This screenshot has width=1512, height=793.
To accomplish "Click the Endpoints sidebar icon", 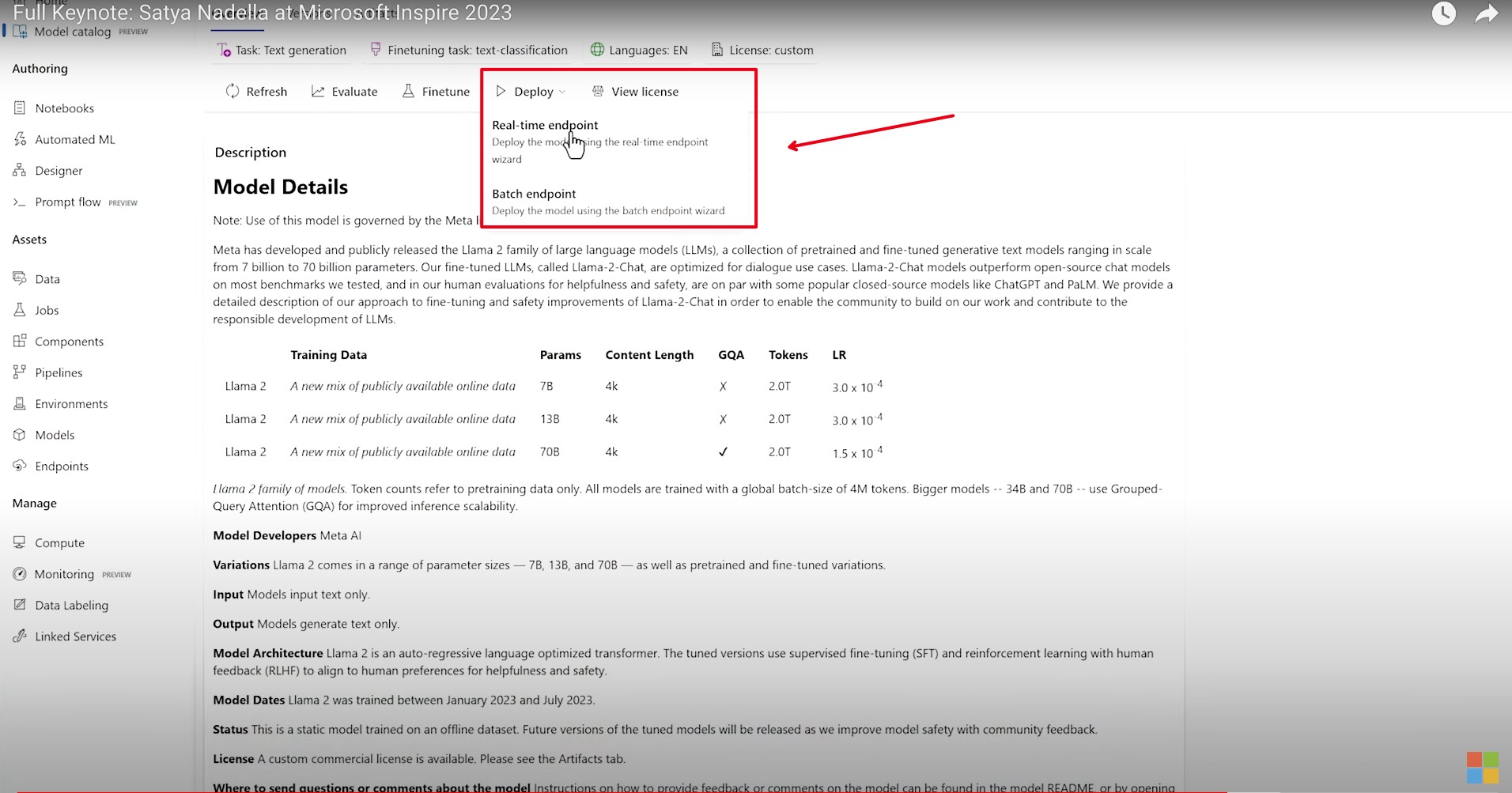I will tap(20, 466).
